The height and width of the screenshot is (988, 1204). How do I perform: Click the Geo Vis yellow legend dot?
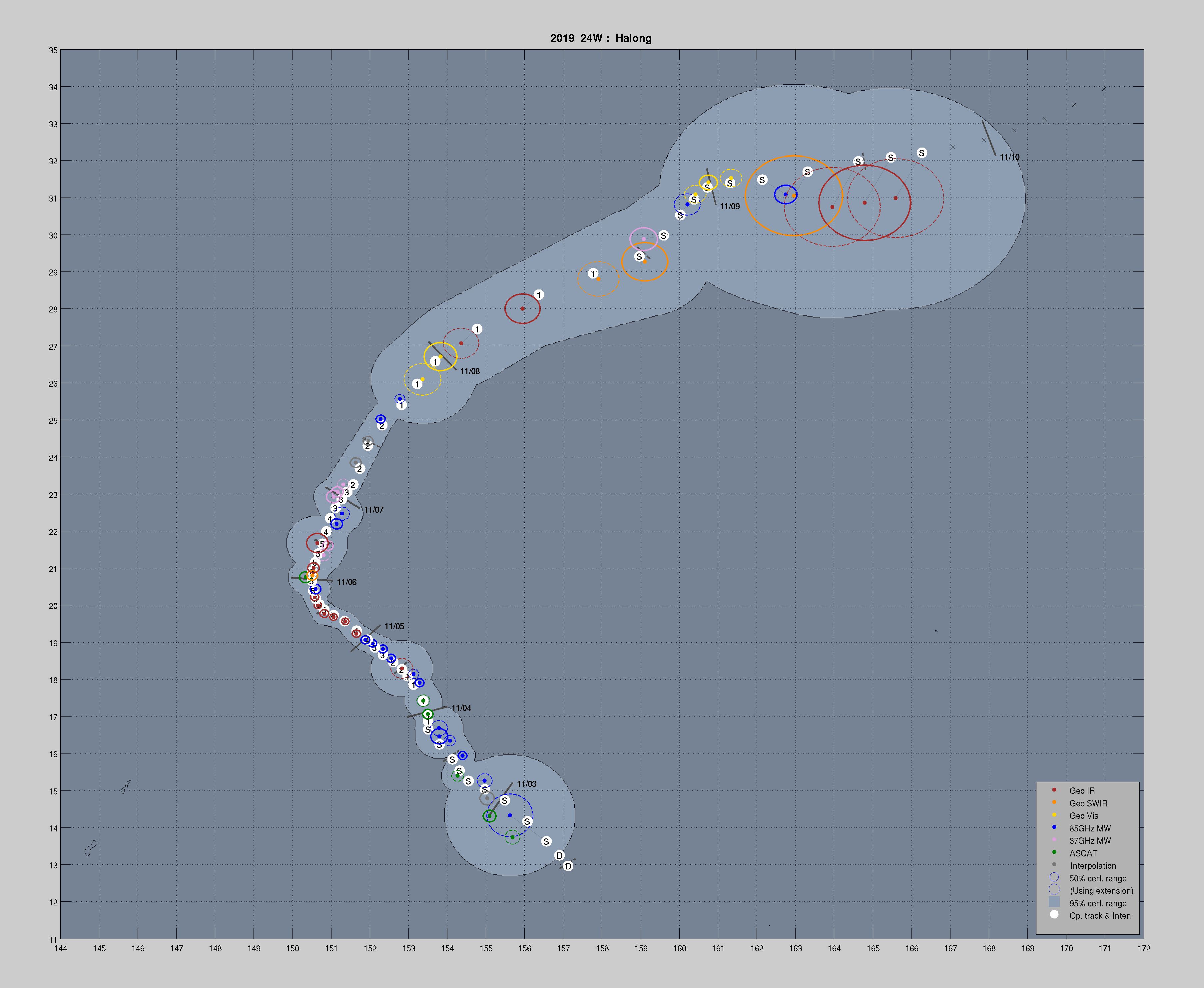coord(1054,815)
